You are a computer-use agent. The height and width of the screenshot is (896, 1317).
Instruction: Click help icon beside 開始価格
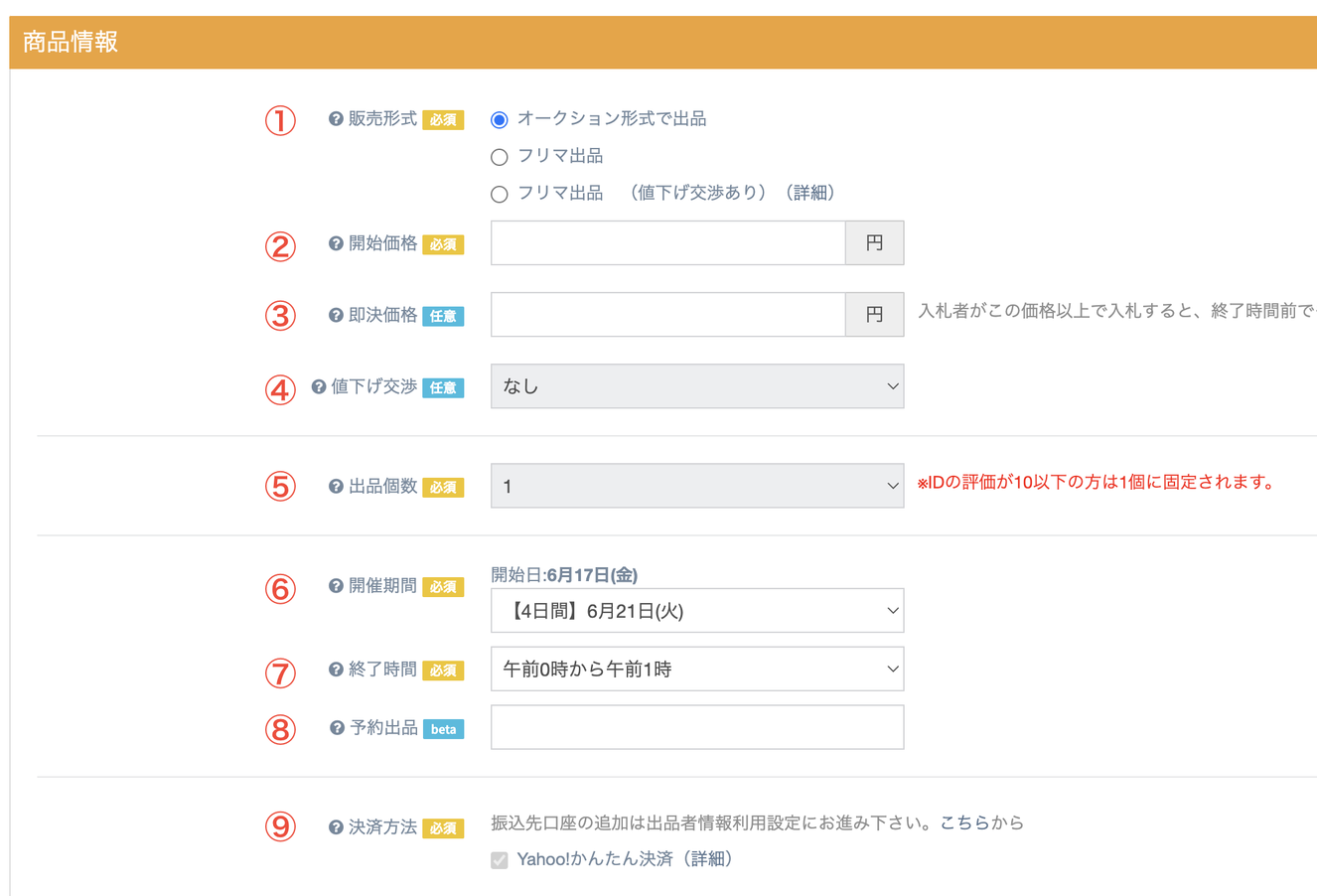pyautogui.click(x=336, y=243)
